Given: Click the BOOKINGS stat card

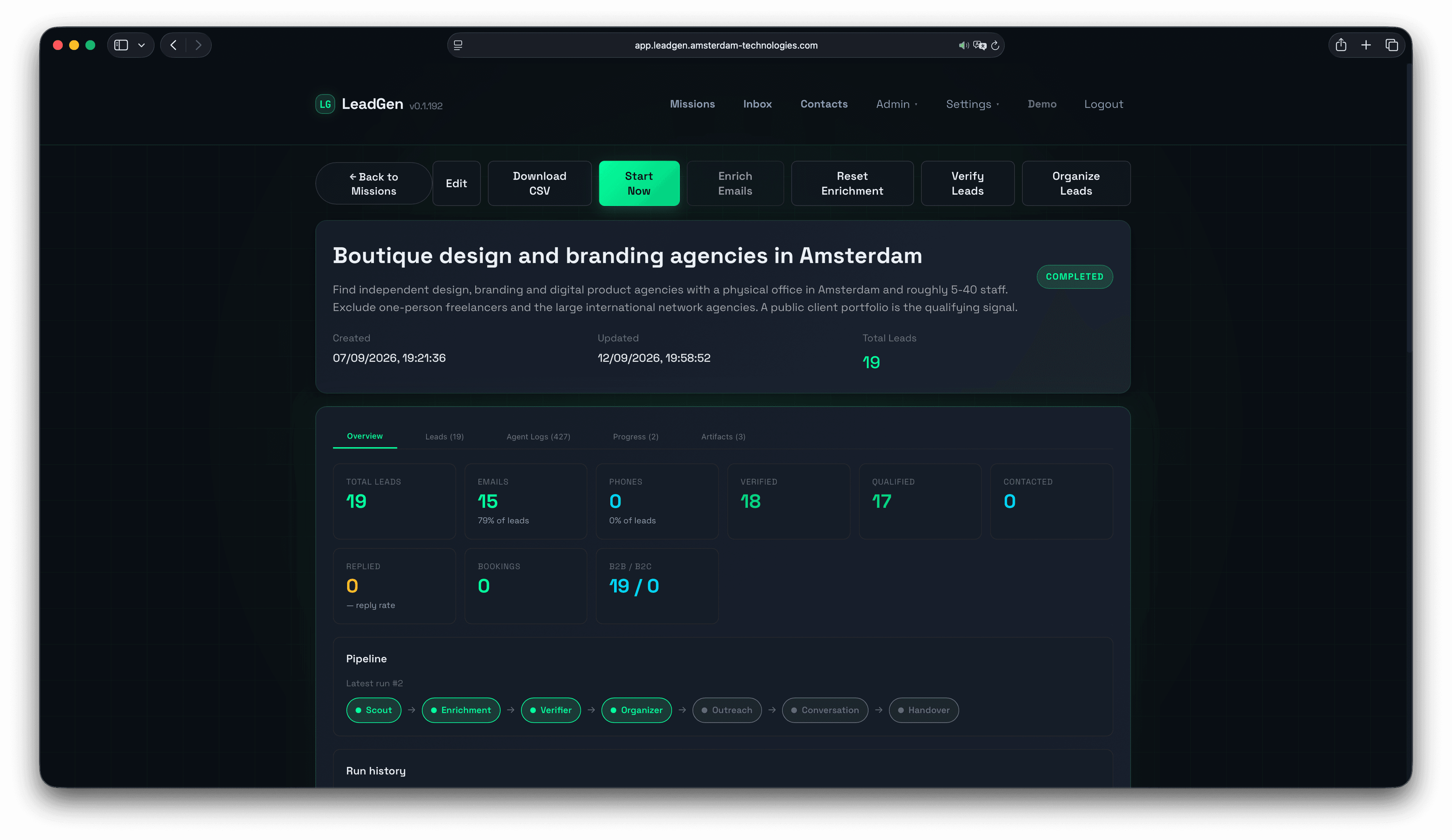Looking at the screenshot, I should pos(526,586).
